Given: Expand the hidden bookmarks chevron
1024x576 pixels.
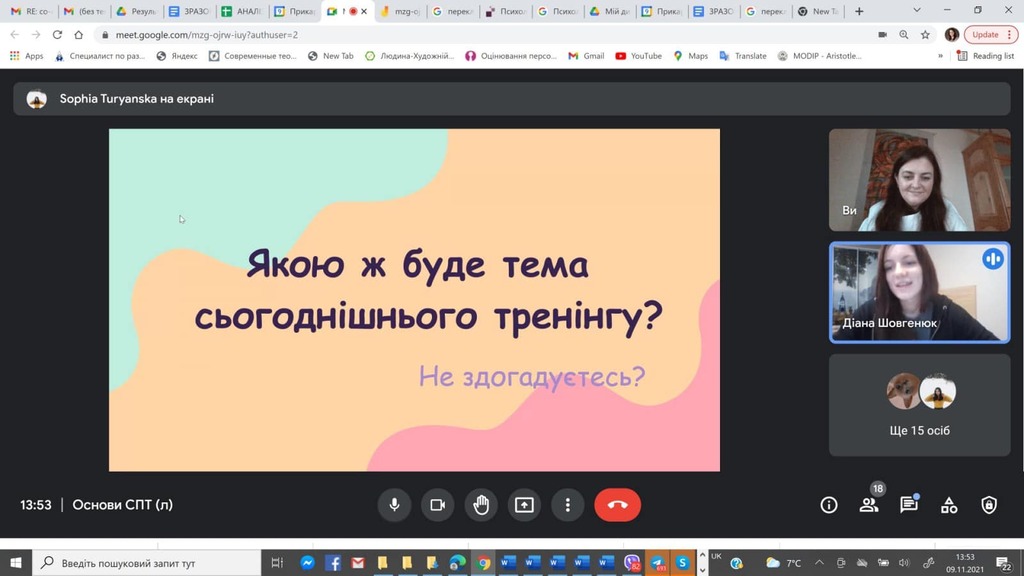Looking at the screenshot, I should (x=940, y=56).
